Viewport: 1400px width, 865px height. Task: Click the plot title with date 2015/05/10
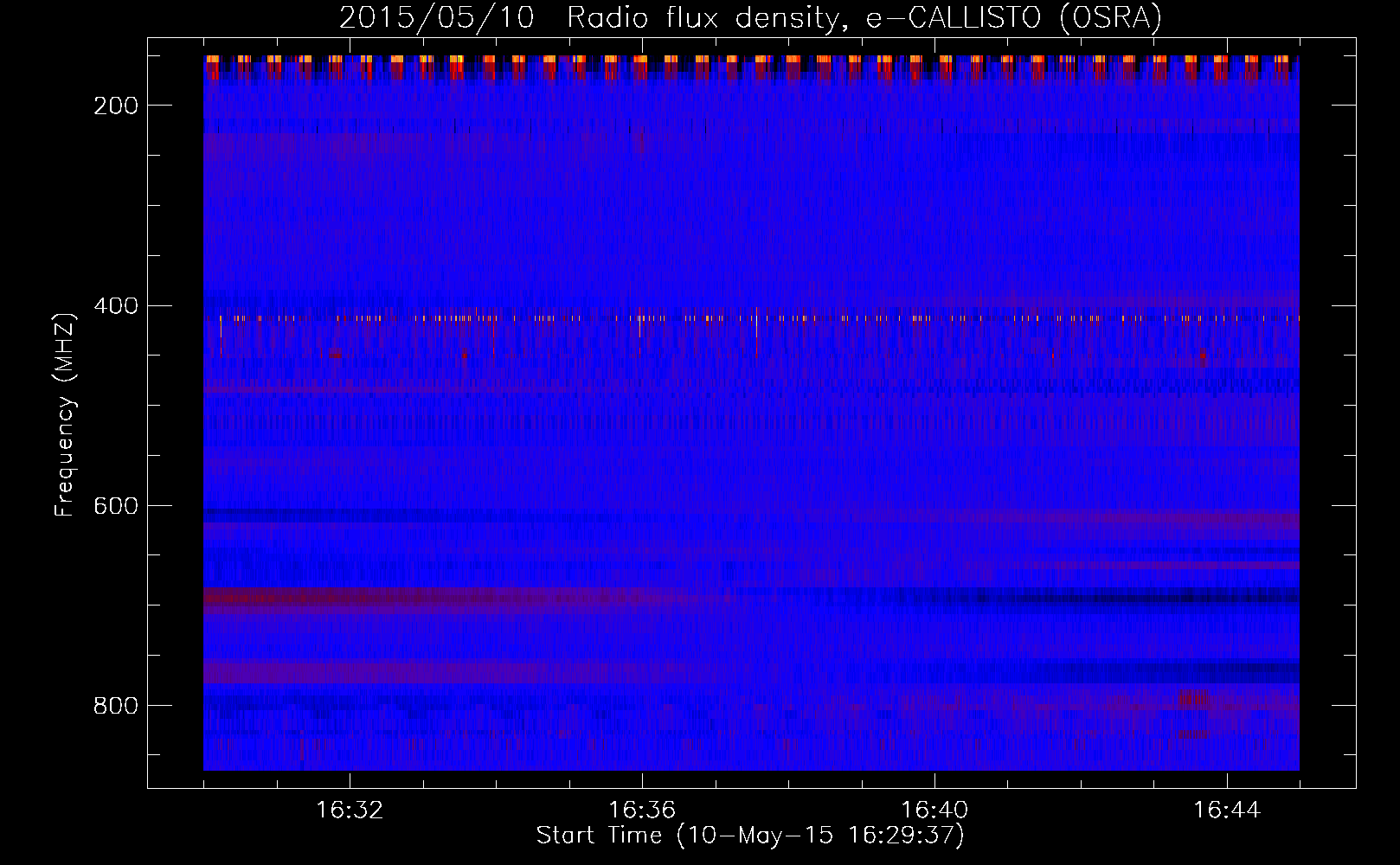point(750,18)
